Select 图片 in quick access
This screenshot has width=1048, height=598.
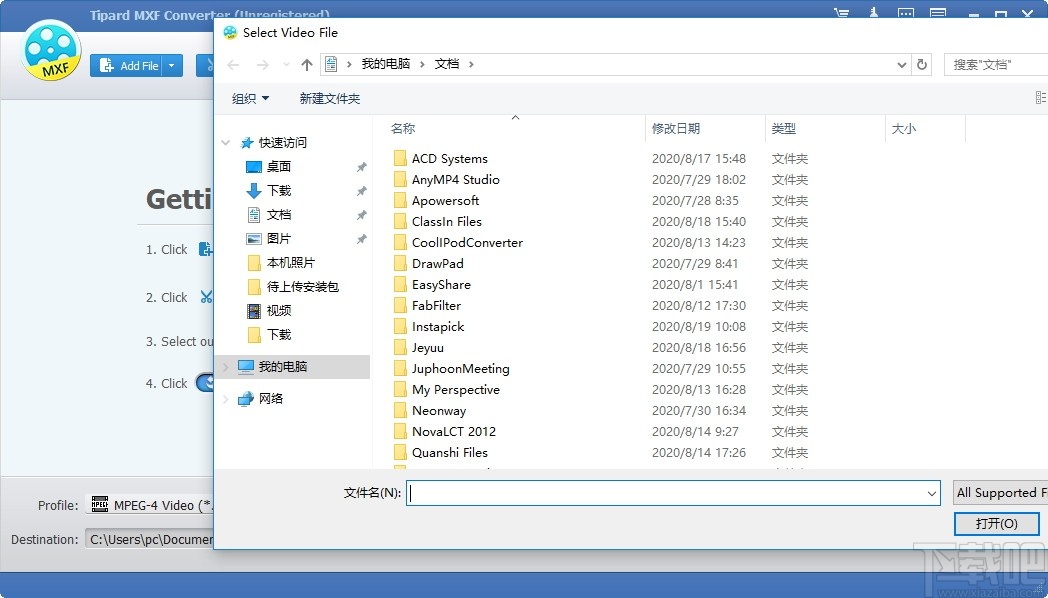[279, 239]
